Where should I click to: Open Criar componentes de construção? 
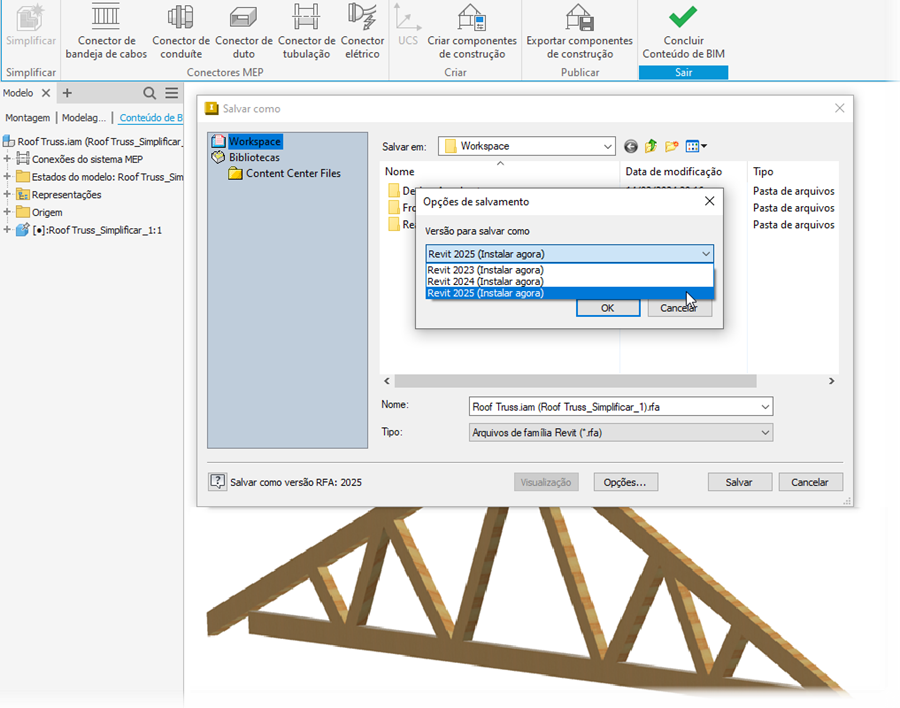point(472,31)
